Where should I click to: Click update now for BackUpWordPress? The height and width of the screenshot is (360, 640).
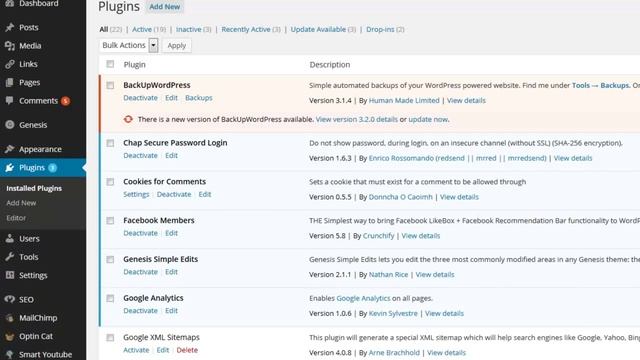point(428,119)
